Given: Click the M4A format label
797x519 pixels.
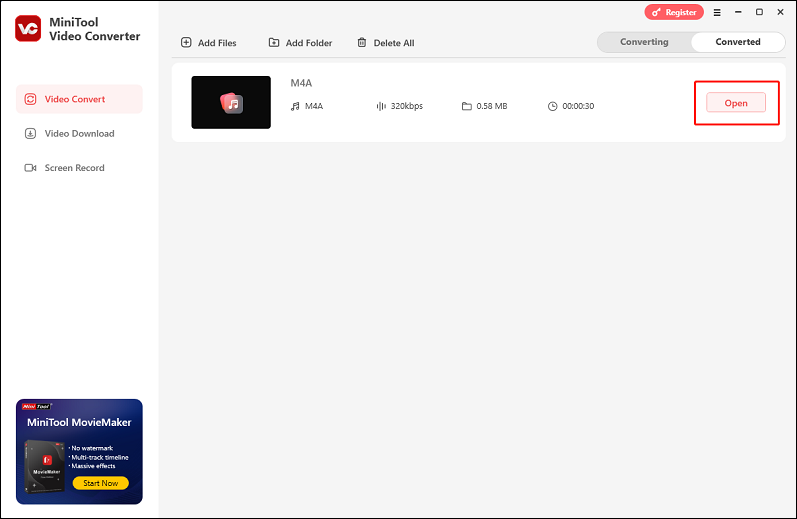Looking at the screenshot, I should pyautogui.click(x=314, y=106).
